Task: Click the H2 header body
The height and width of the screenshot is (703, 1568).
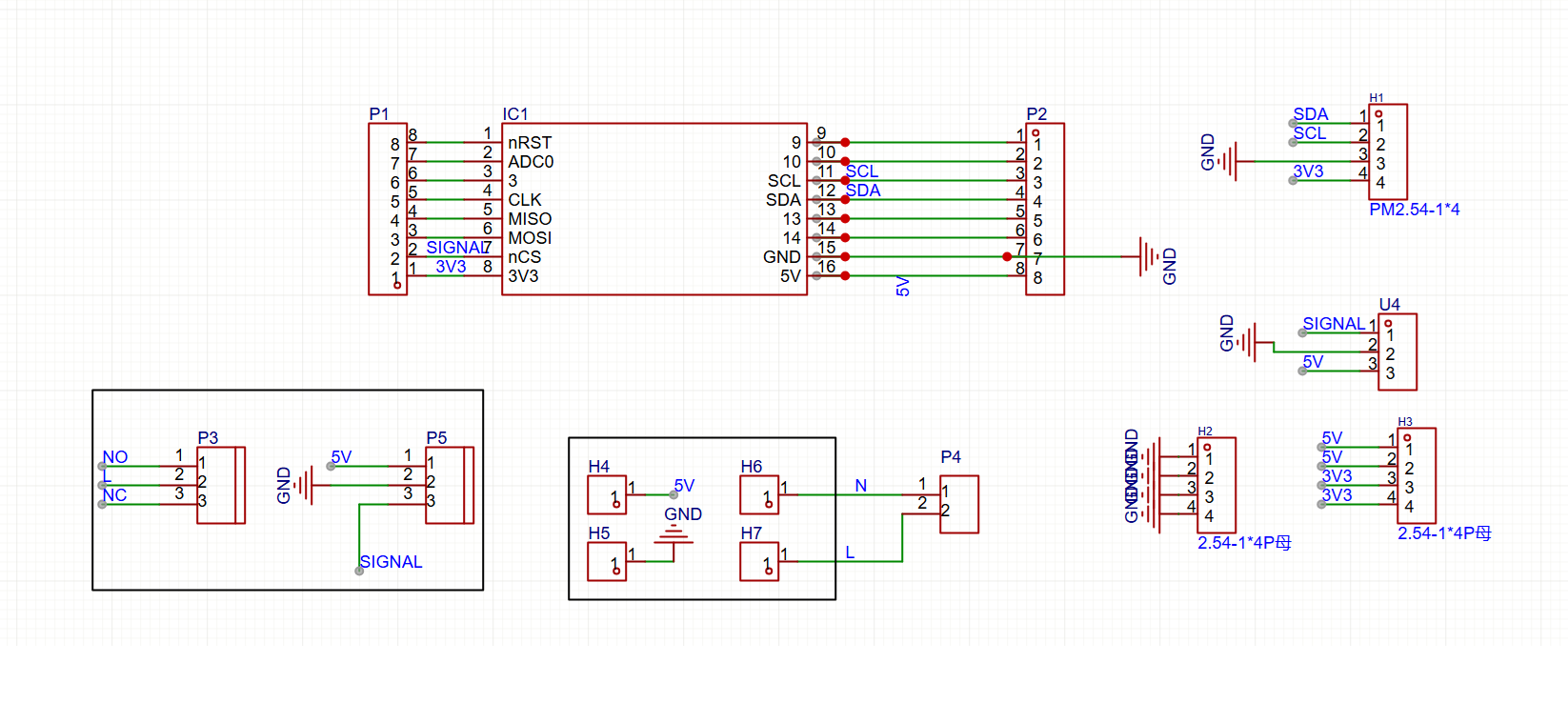Action: pyautogui.click(x=1216, y=486)
